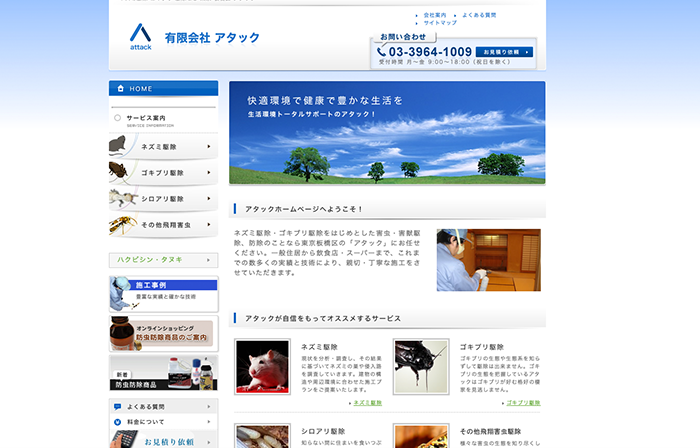Viewport: 700px width, 448px height.
Task: Open the オンラインショッピング banner
Action: coord(163,333)
